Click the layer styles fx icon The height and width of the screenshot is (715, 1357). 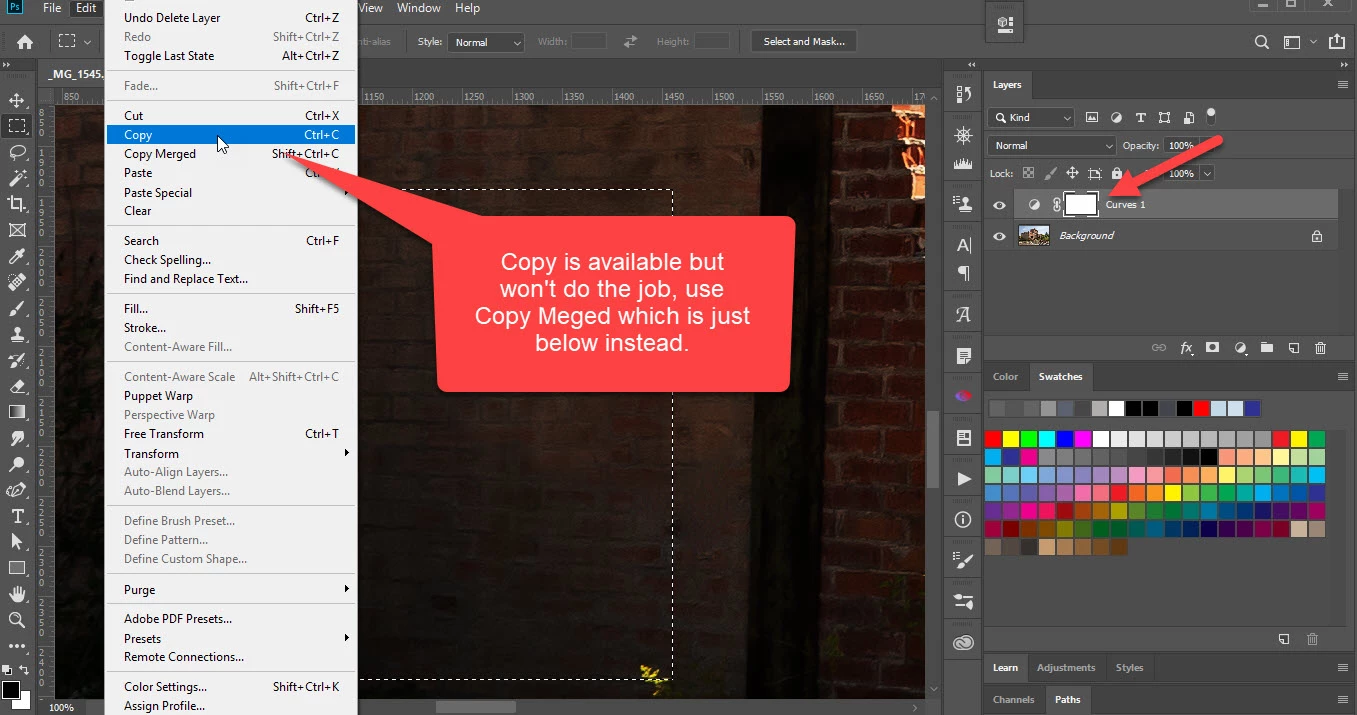pos(1186,348)
